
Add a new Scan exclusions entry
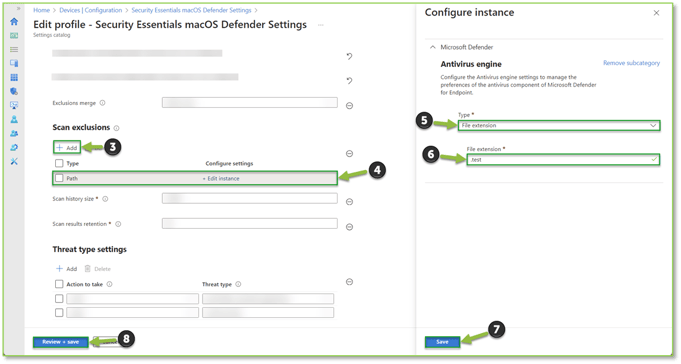pos(67,148)
